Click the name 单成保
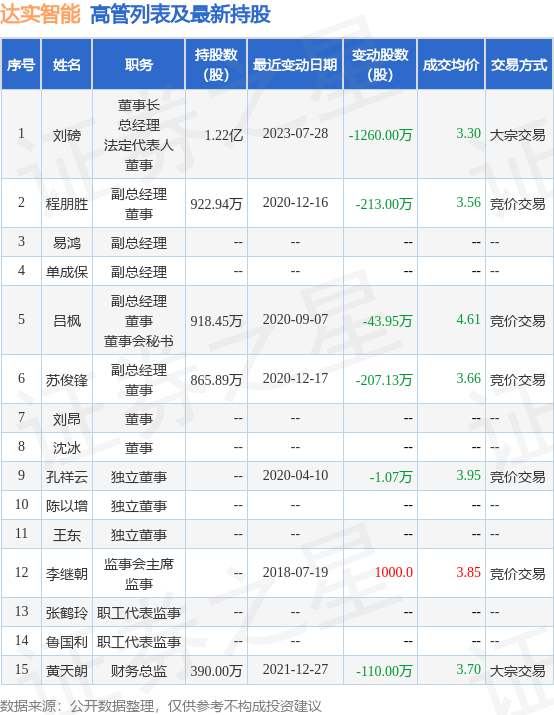 pos(67,272)
